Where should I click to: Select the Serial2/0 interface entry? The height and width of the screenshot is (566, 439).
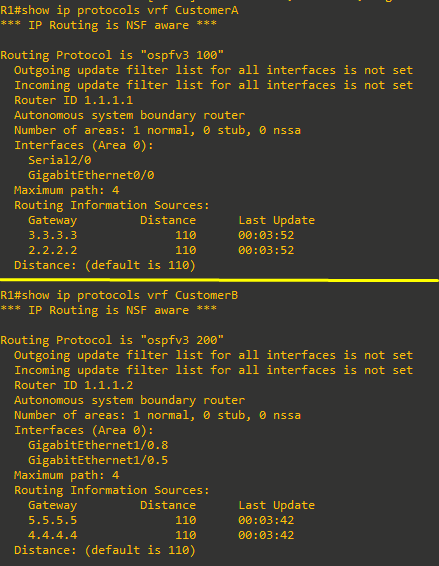[x=60, y=160]
